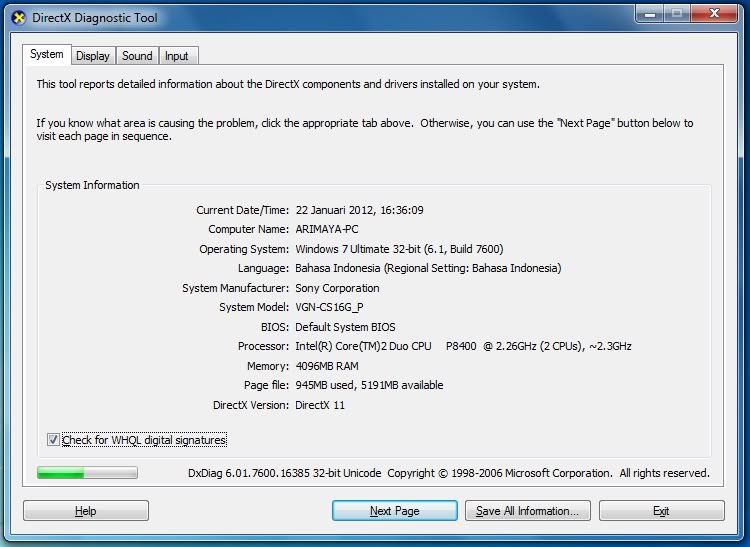Click the Help button
Screen dimensions: 750x547
(x=86, y=511)
